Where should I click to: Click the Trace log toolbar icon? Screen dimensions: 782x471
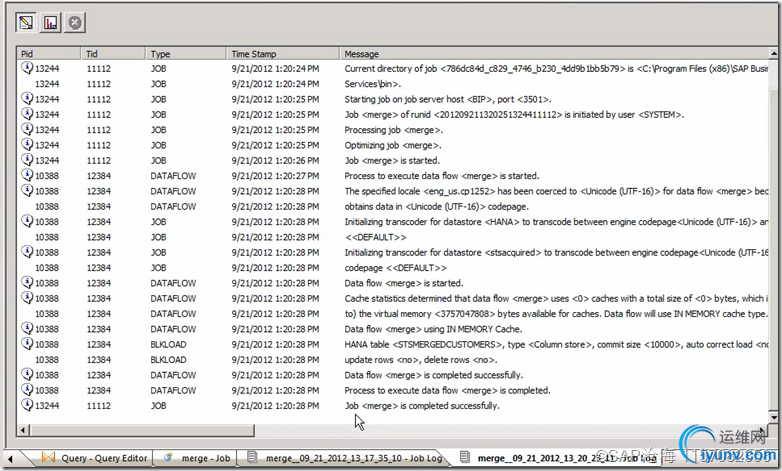tap(26, 22)
